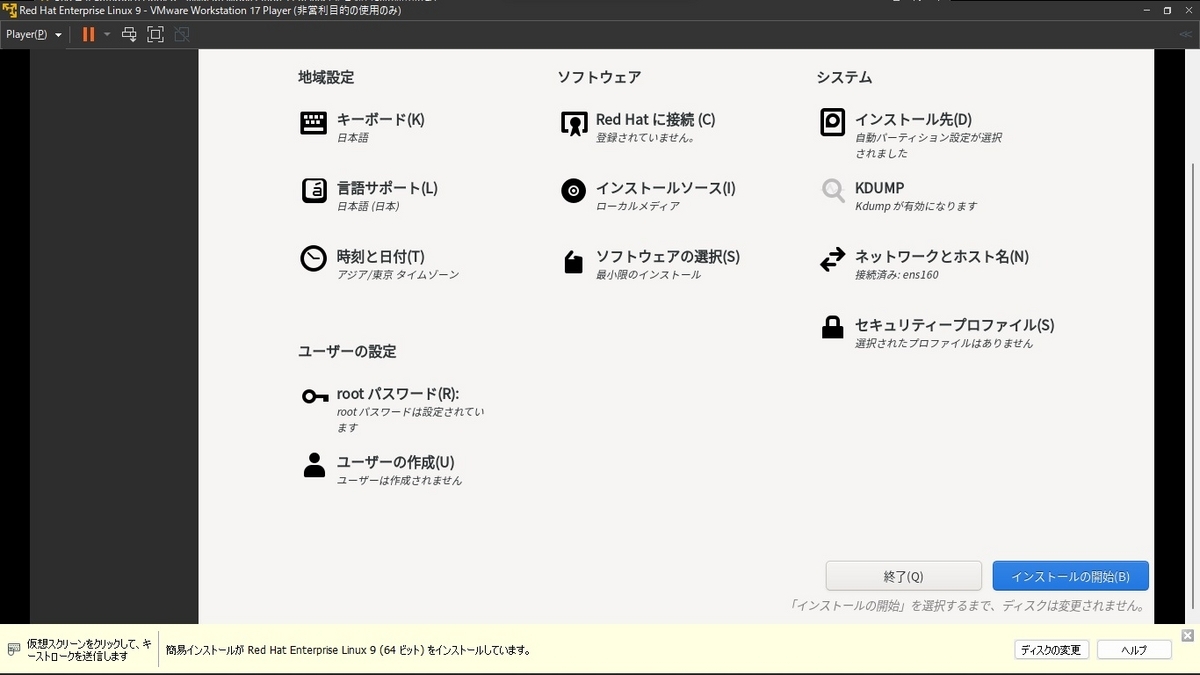1200x675 pixels.
Task: Click the 地域設定 section heading
Action: click(x=326, y=77)
